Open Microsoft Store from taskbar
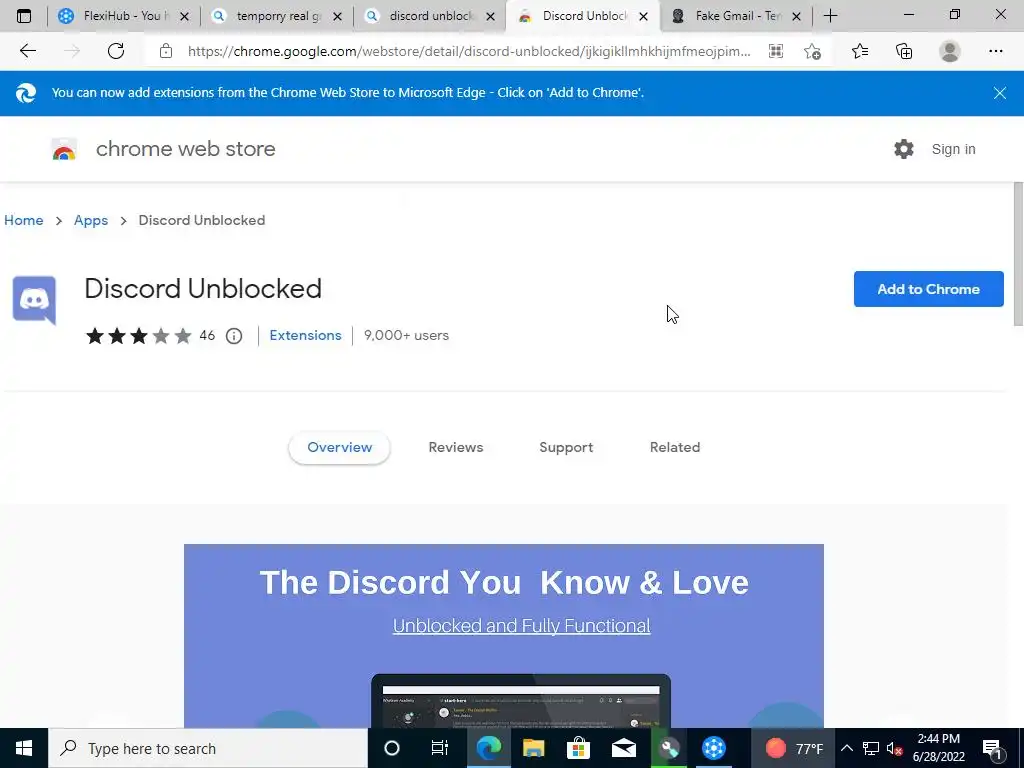This screenshot has width=1024, height=768. tap(578, 748)
